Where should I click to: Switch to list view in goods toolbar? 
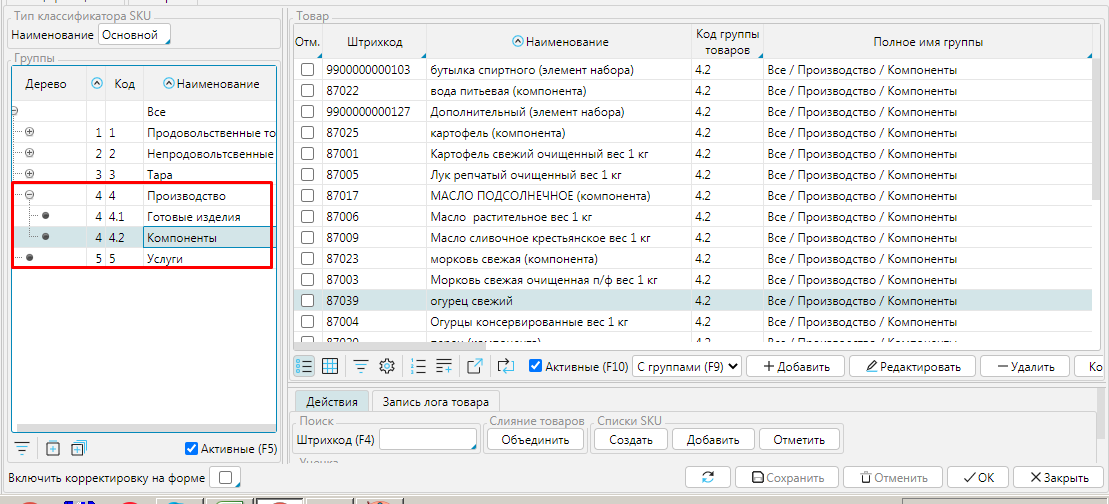click(x=305, y=366)
